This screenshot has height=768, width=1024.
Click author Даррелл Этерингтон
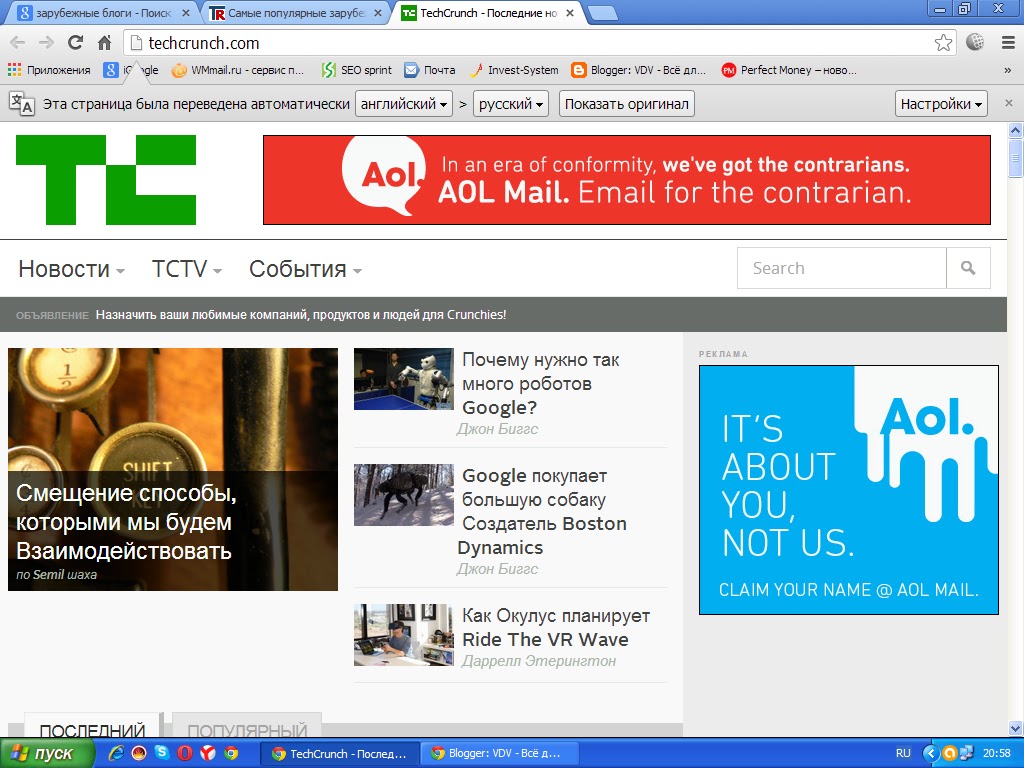pos(539,661)
